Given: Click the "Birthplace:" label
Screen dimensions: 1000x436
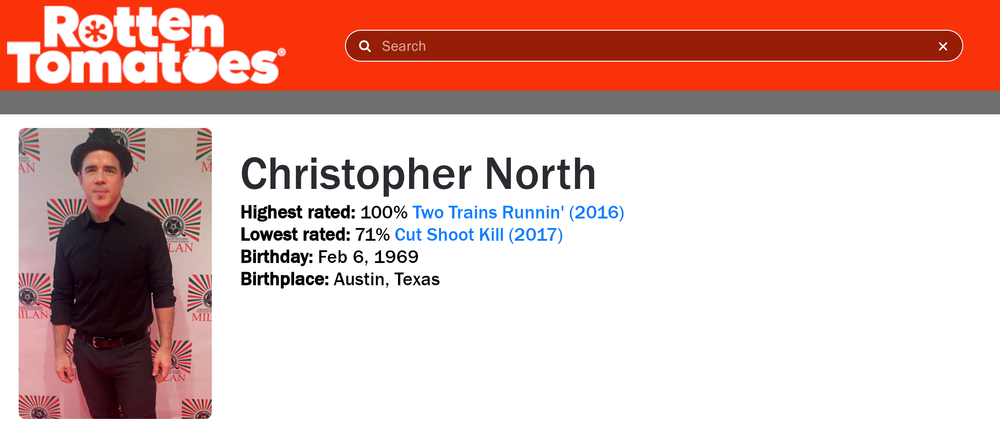Looking at the screenshot, I should pyautogui.click(x=285, y=279).
